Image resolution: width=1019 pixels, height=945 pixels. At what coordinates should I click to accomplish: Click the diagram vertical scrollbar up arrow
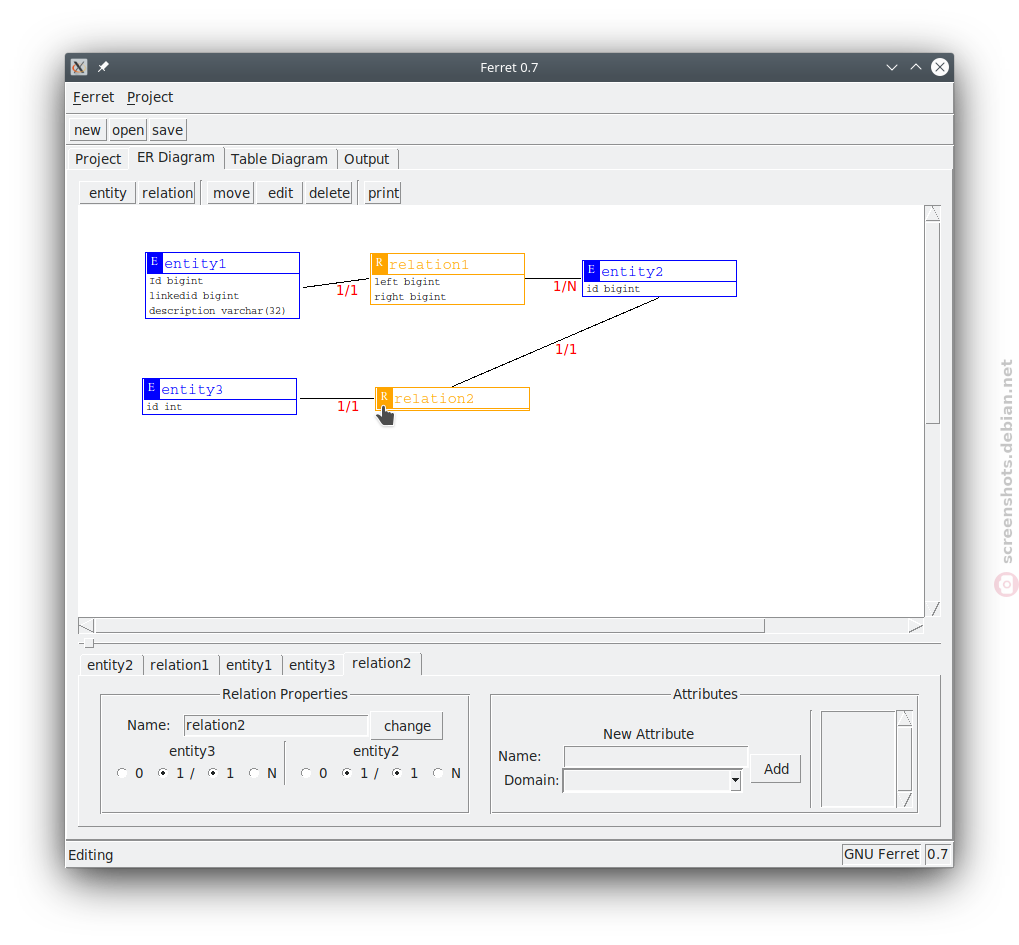(x=933, y=213)
